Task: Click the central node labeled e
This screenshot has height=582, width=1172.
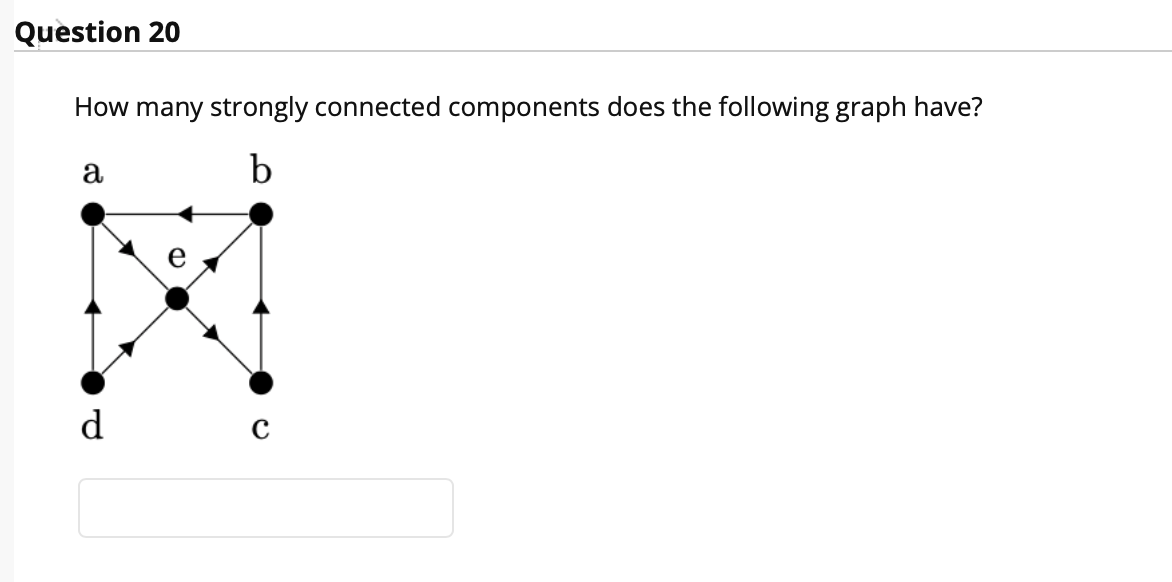Action: point(178,297)
